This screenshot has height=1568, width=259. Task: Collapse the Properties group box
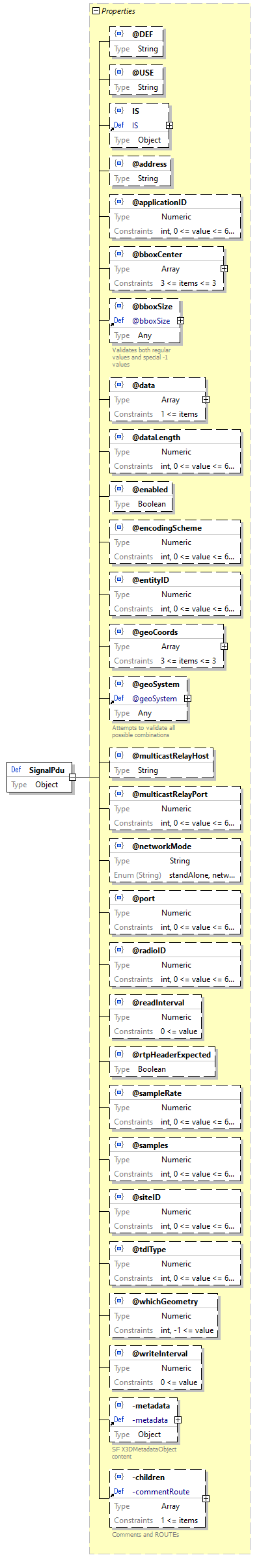tap(96, 11)
